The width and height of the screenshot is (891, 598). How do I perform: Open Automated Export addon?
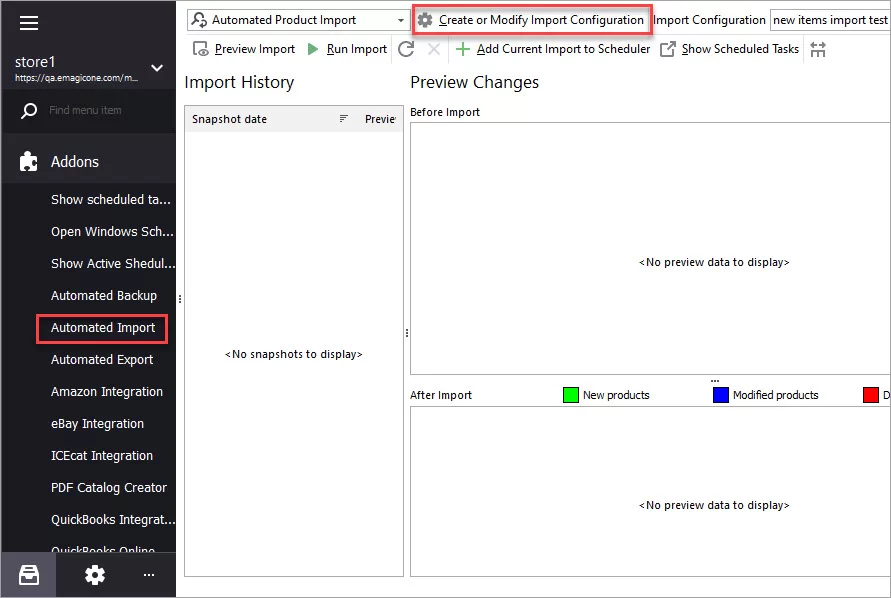pos(102,359)
